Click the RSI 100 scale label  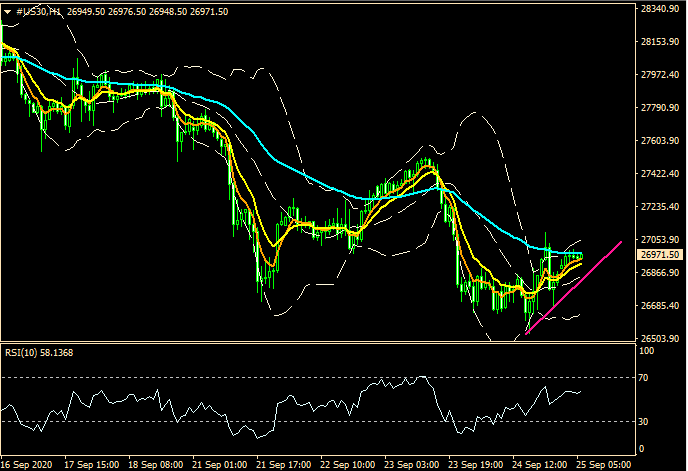tap(648, 352)
